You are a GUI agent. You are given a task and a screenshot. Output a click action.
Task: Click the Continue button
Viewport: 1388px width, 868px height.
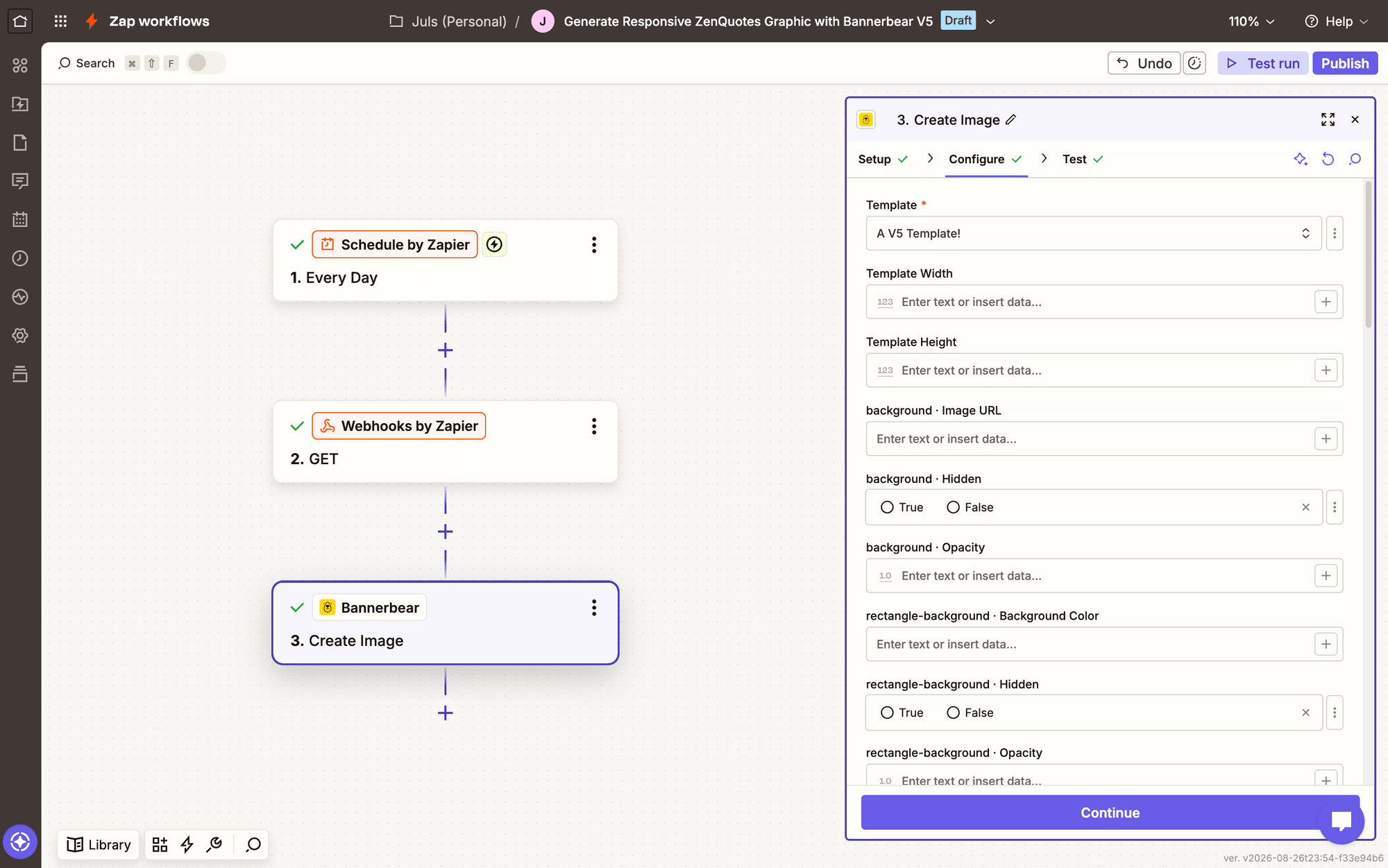point(1110,812)
